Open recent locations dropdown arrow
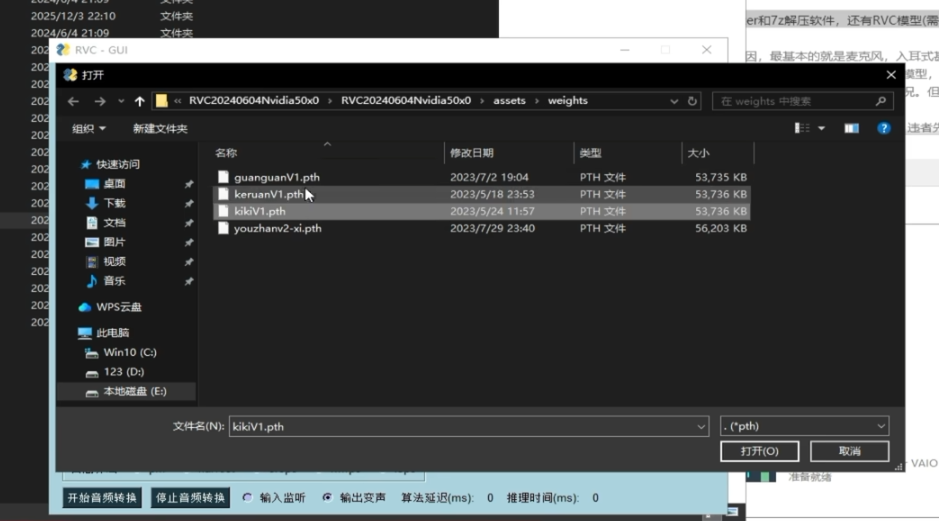 point(121,101)
